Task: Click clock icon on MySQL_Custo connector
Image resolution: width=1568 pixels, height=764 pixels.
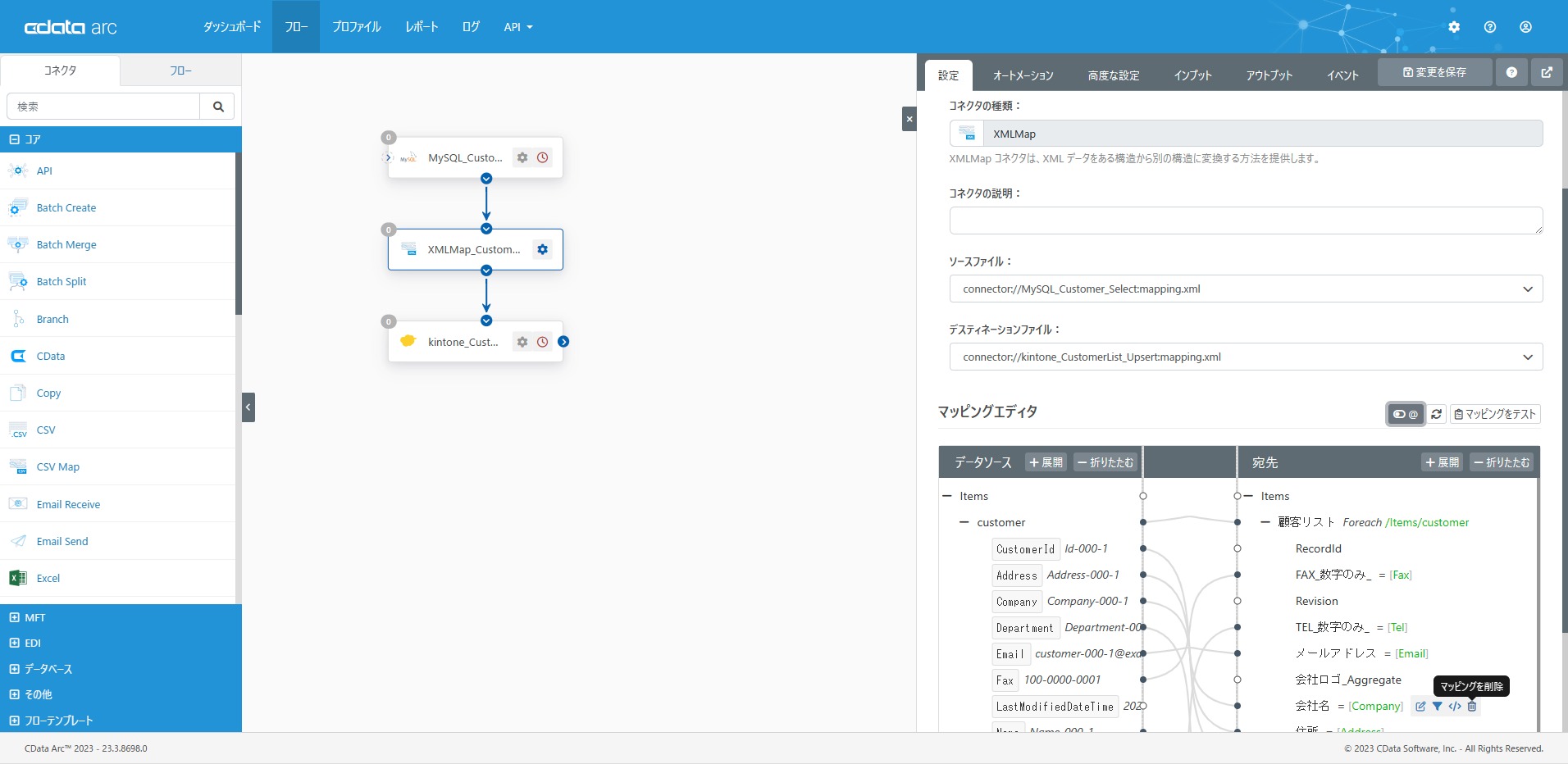Action: coord(543,157)
